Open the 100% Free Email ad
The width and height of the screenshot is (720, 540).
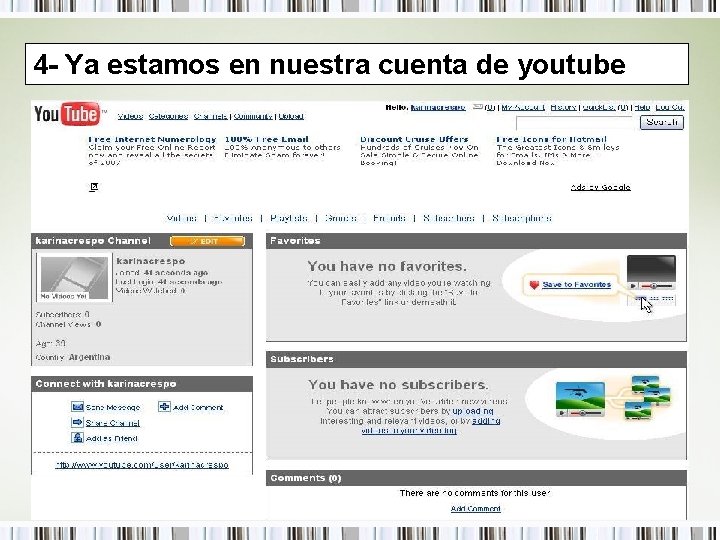[266, 139]
